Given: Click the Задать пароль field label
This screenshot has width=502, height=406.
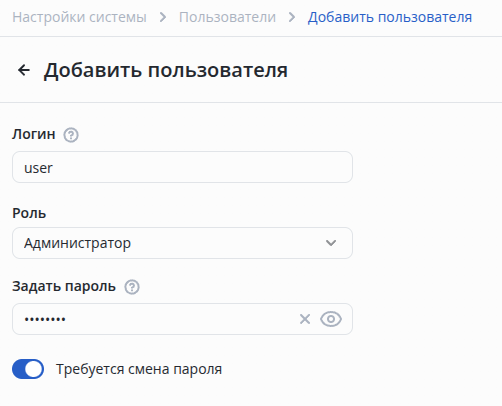Looking at the screenshot, I should click(x=64, y=286).
